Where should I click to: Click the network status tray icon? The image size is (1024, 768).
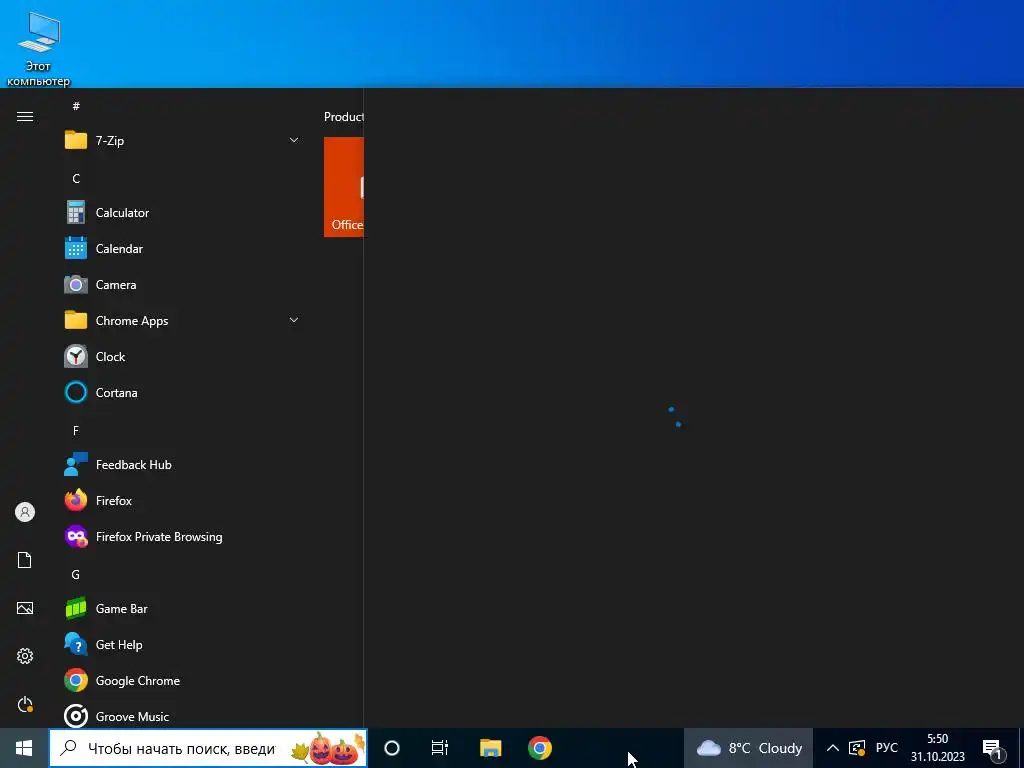tap(857, 748)
